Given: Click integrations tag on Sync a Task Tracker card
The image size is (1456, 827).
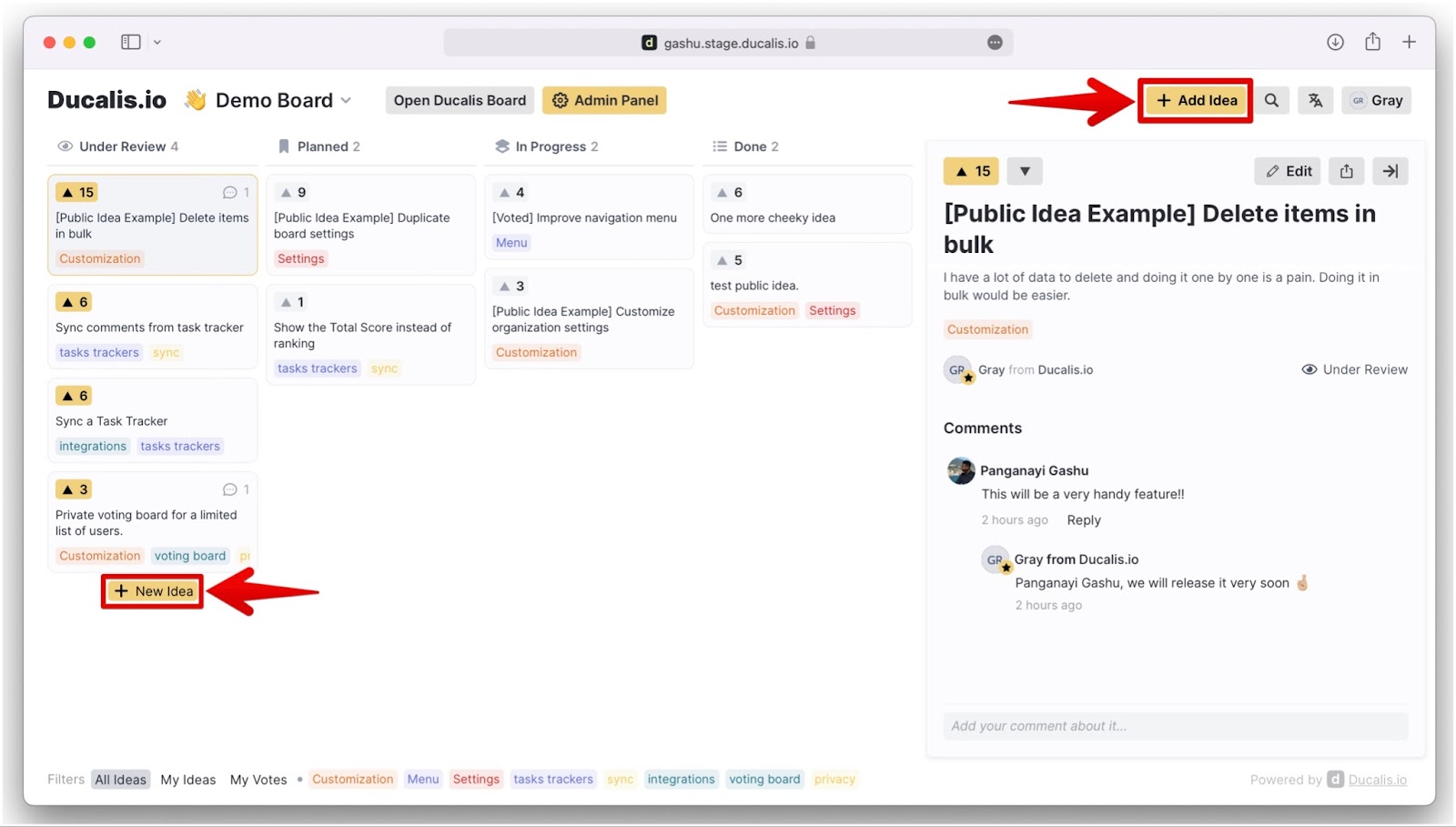Looking at the screenshot, I should pyautogui.click(x=93, y=446).
